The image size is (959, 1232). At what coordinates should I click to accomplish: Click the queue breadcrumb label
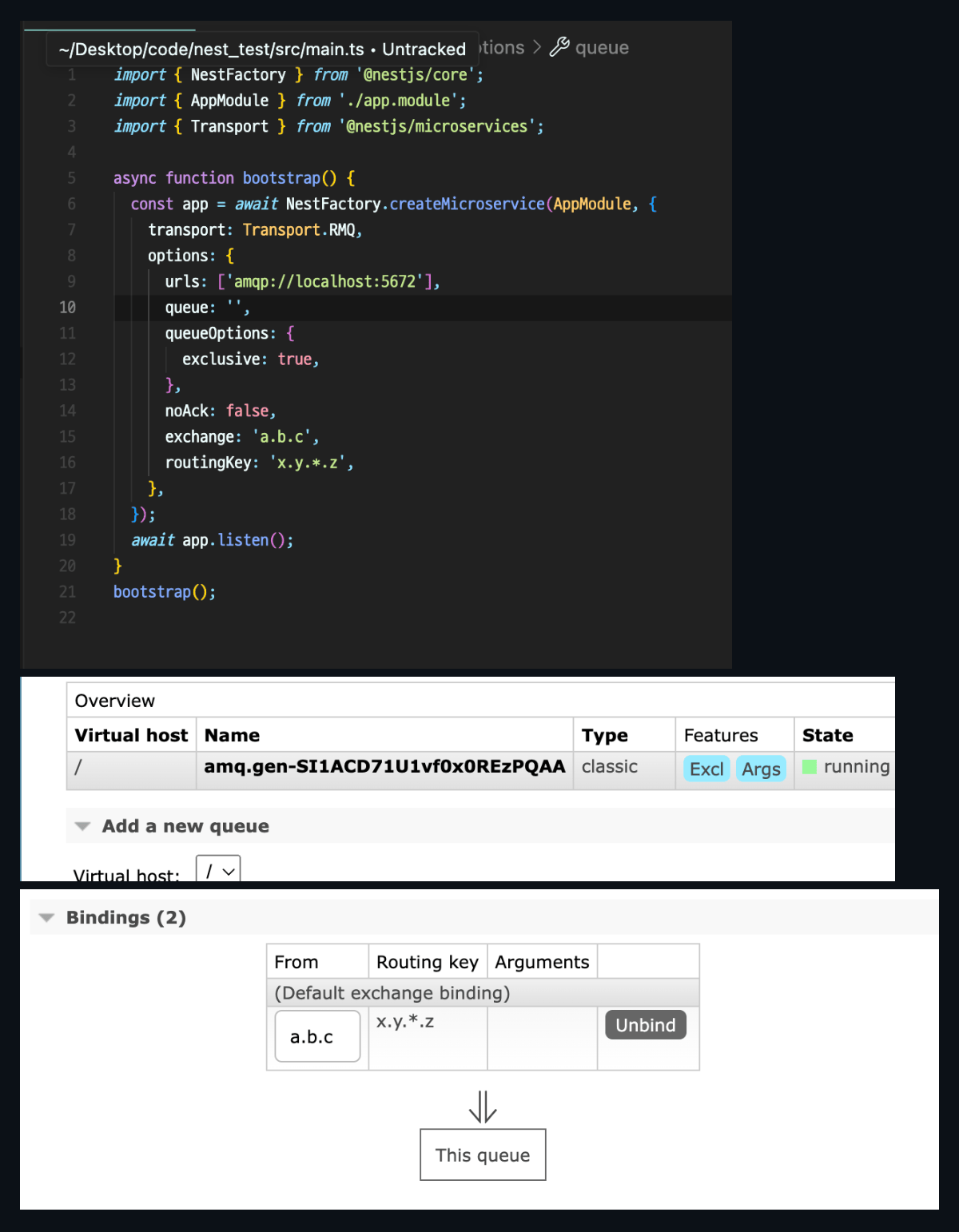pos(602,48)
